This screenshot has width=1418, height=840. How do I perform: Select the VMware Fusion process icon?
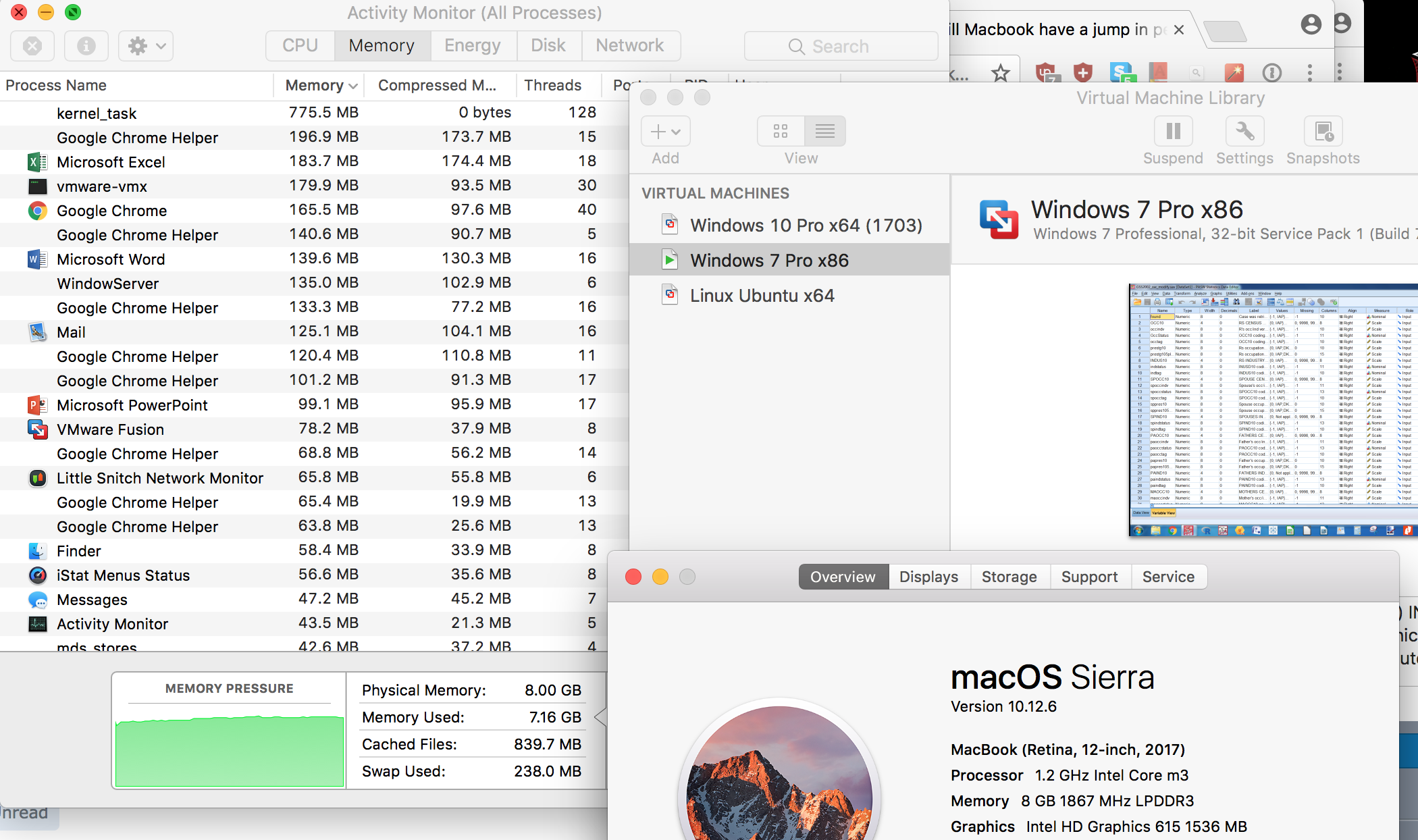point(37,429)
